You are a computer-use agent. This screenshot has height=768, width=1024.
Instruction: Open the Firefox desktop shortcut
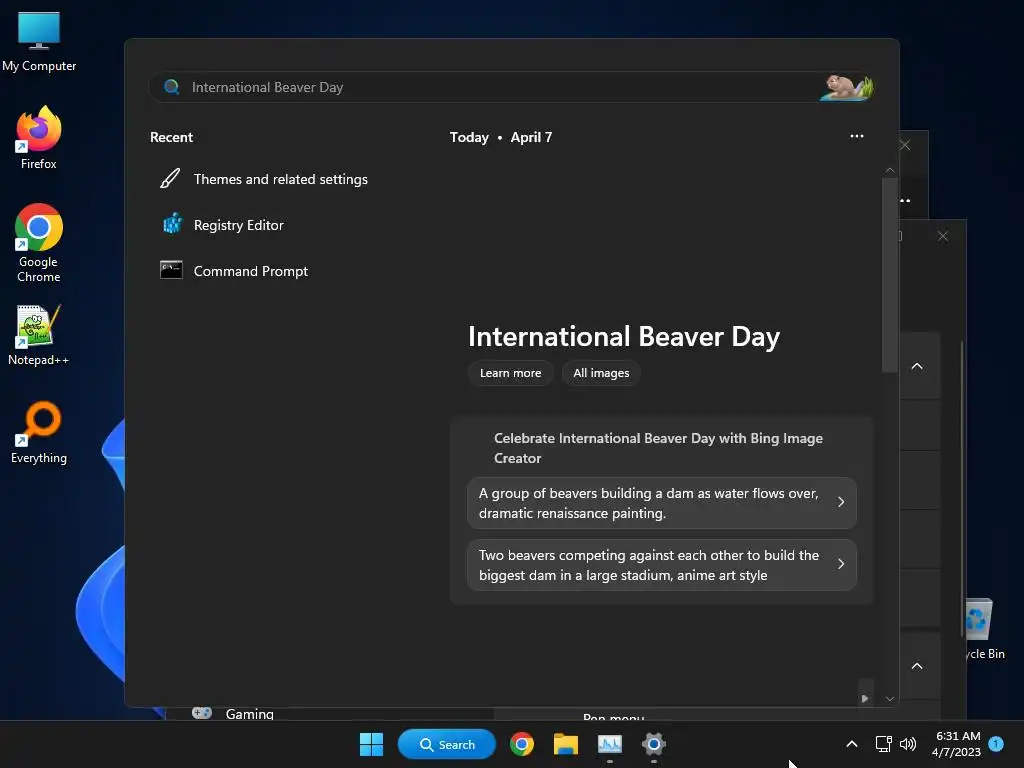pyautogui.click(x=39, y=138)
